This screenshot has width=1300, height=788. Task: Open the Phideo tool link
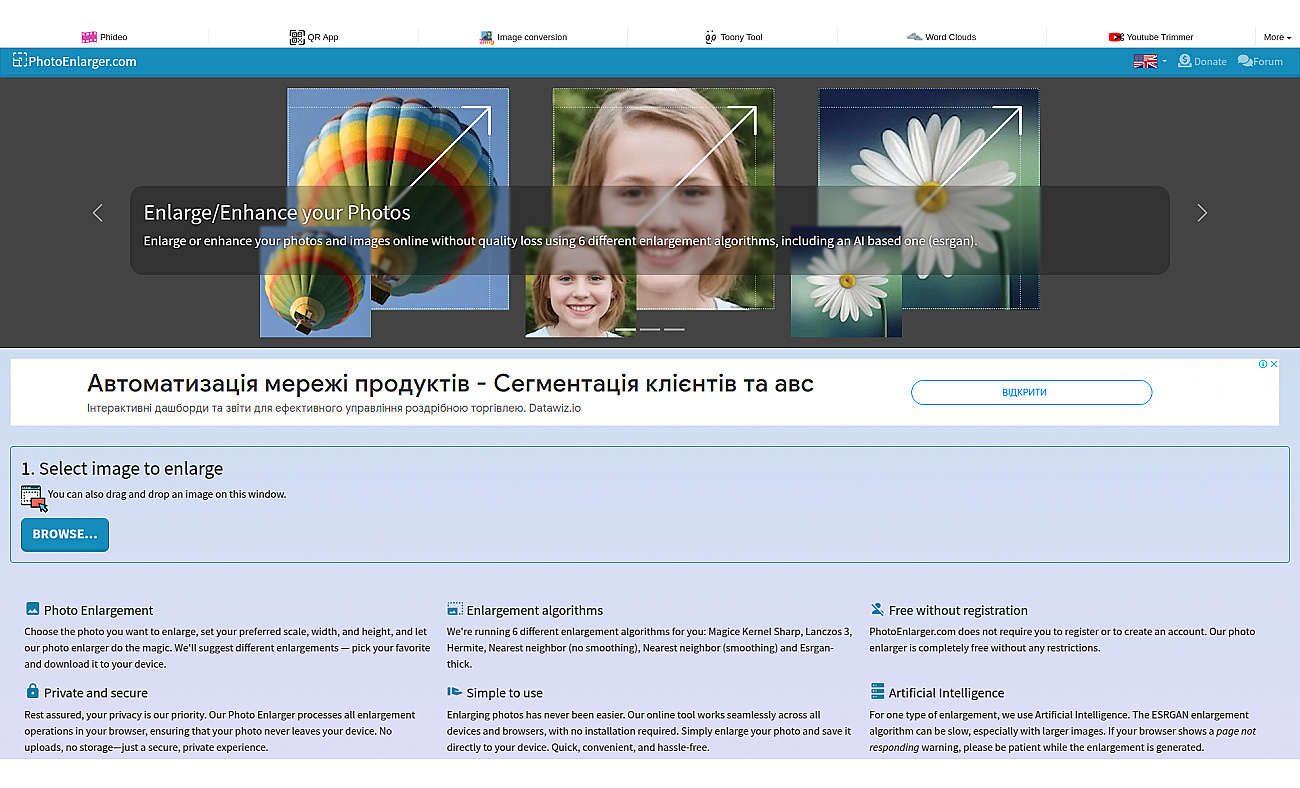104,37
